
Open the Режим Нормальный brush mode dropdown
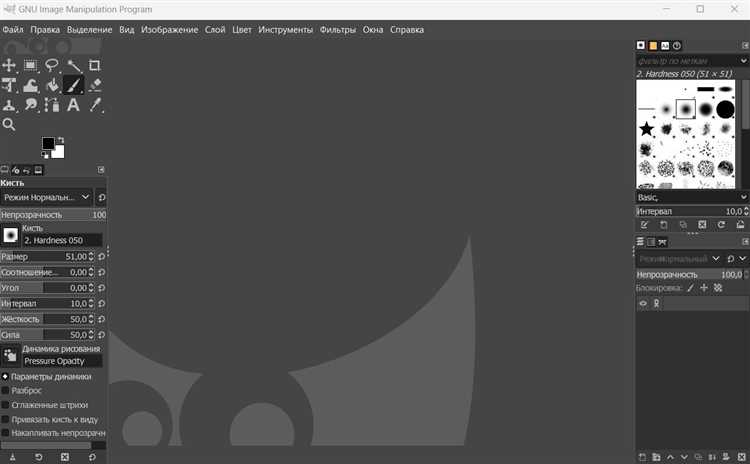coord(46,197)
